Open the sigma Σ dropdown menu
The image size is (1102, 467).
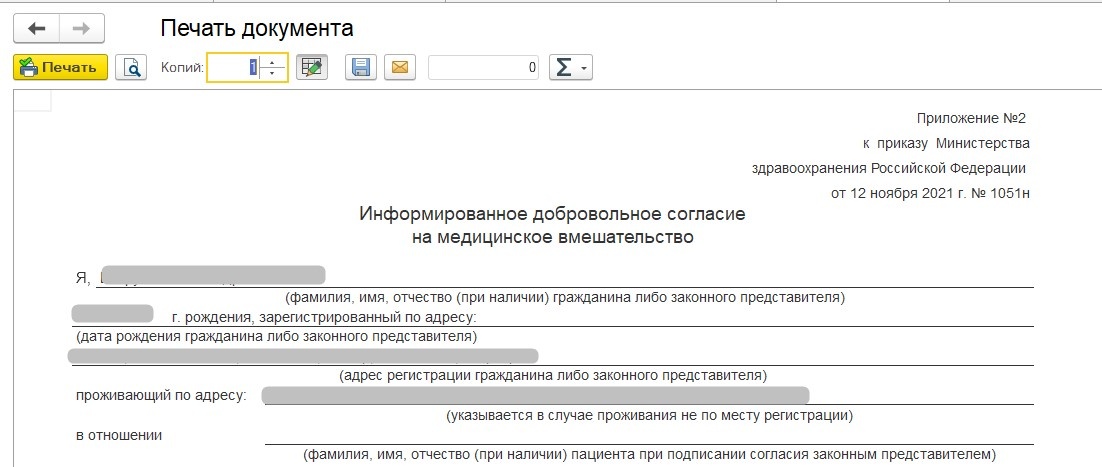pyautogui.click(x=570, y=67)
